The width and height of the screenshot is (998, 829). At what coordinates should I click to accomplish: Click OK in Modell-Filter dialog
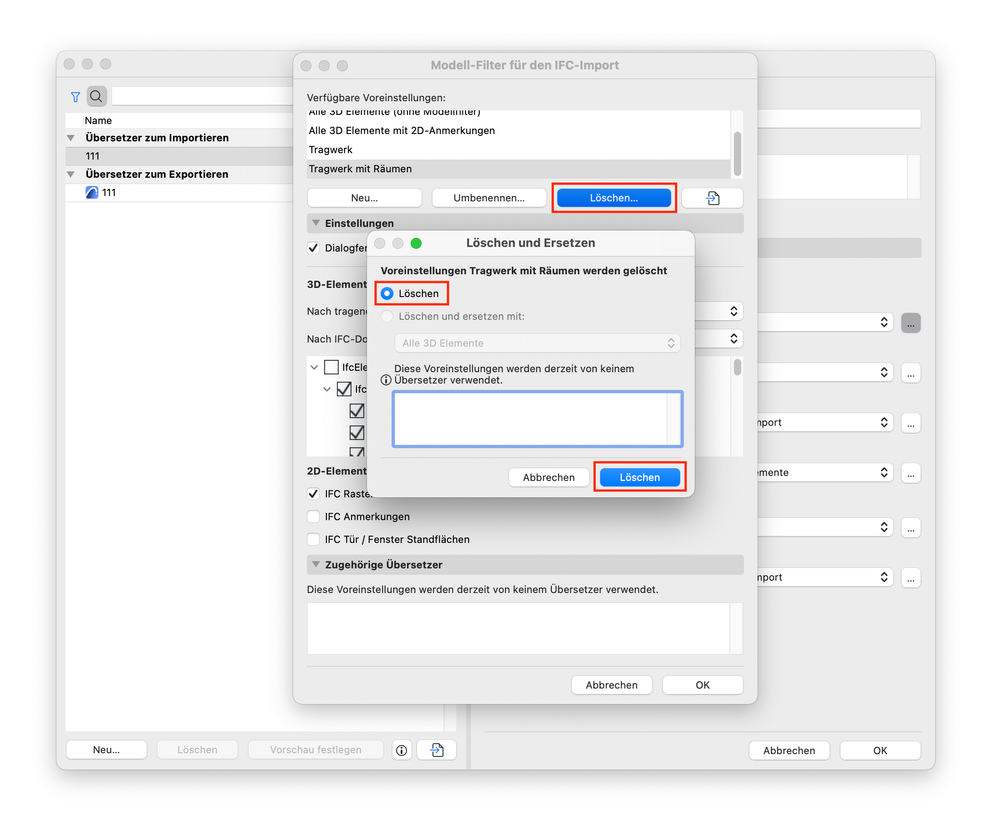coord(703,685)
